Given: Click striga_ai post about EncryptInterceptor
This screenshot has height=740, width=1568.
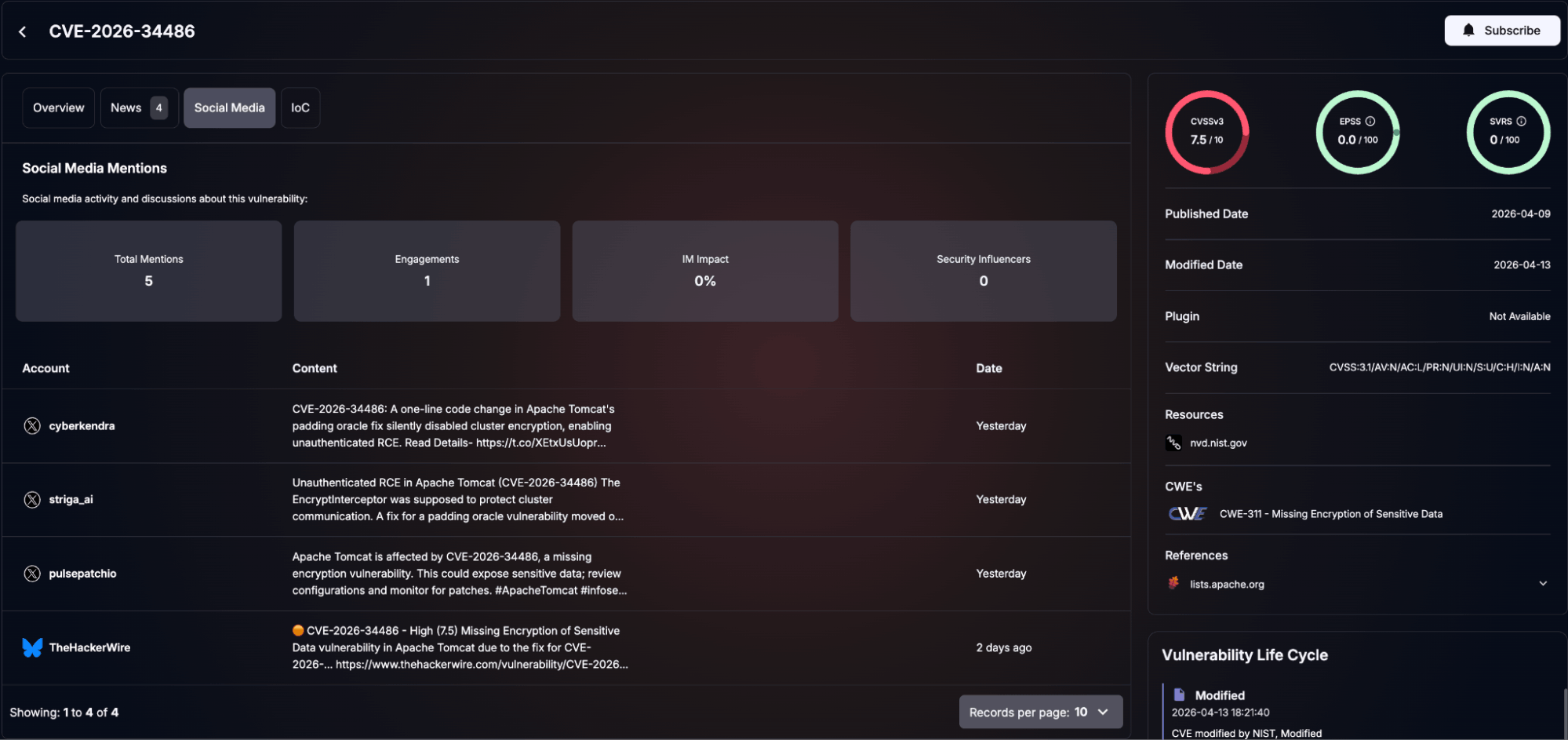Looking at the screenshot, I should [458, 500].
